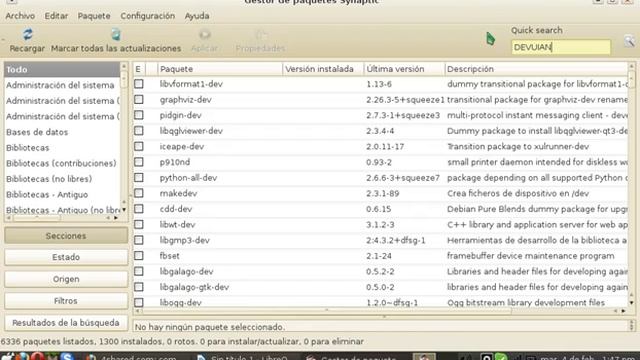Toggle the python-all-dev checkbox
640x360 pixels.
pyautogui.click(x=139, y=178)
